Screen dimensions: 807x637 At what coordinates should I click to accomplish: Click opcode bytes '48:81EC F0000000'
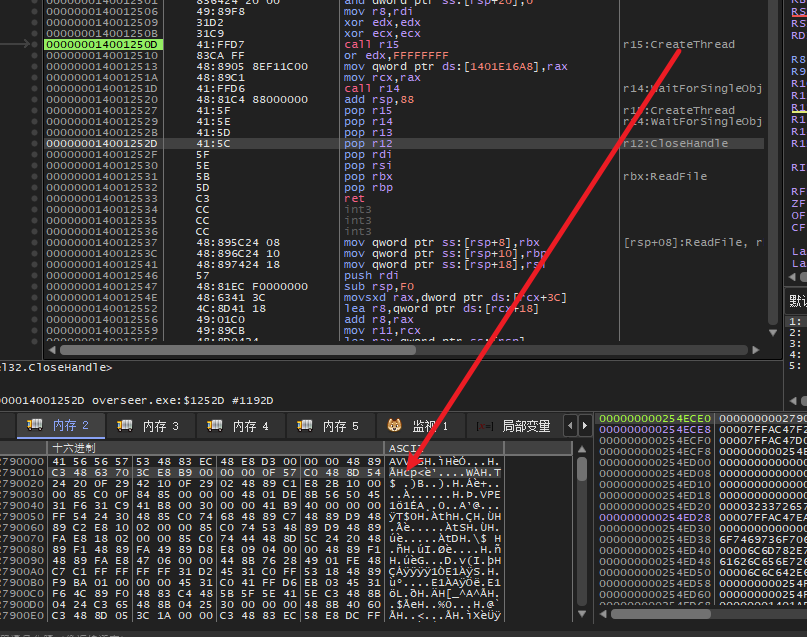[x=252, y=287]
